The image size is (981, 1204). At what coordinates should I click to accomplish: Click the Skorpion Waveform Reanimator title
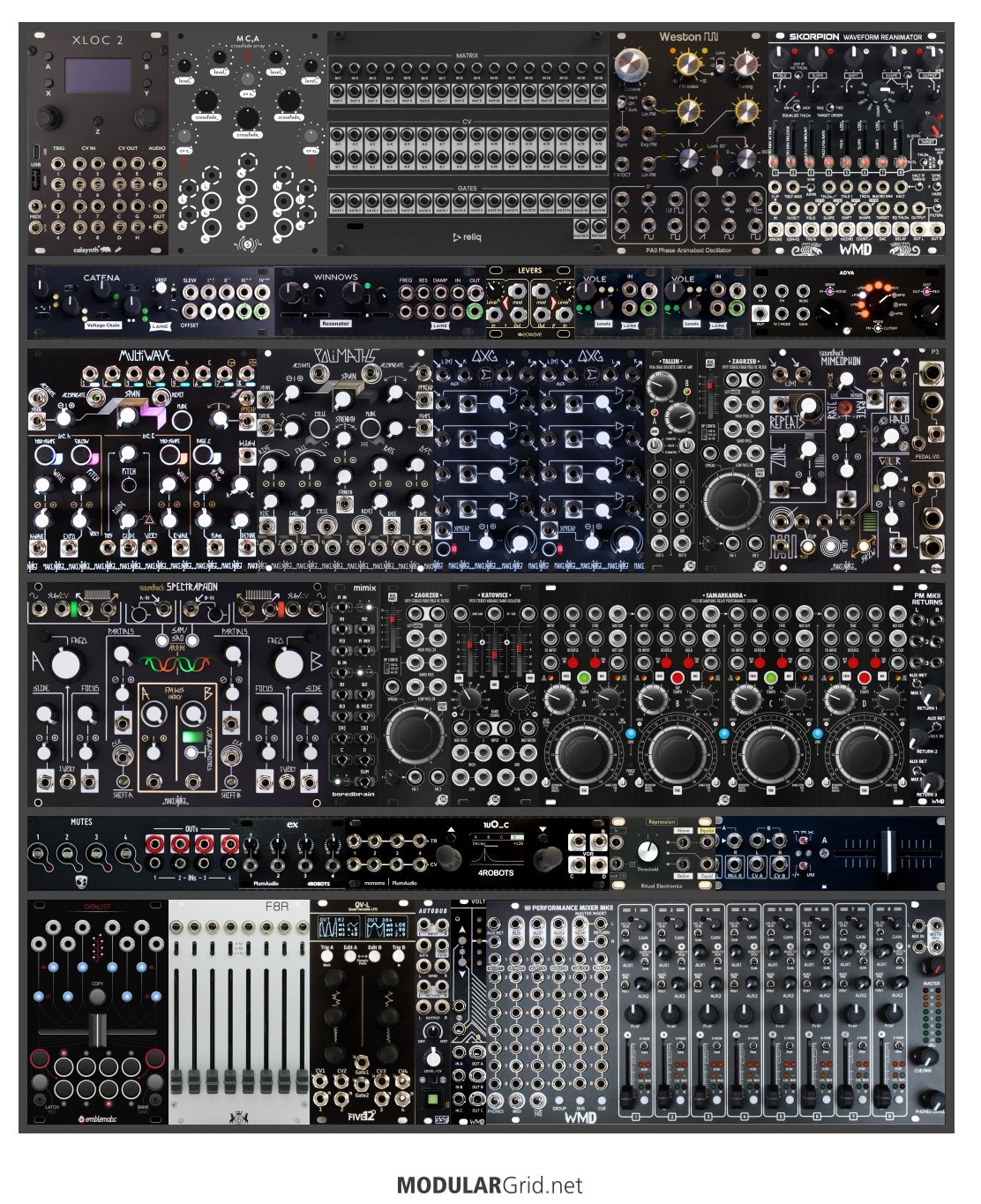pyautogui.click(x=856, y=37)
